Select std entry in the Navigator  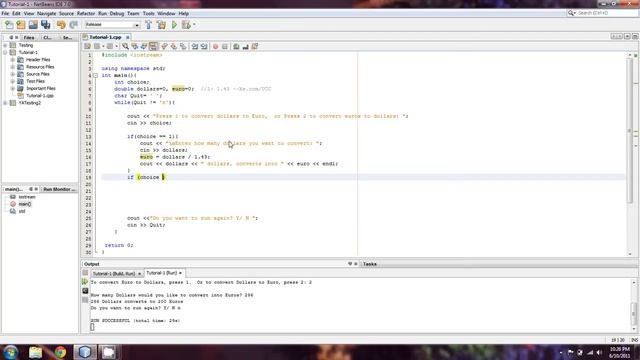pos(22,211)
